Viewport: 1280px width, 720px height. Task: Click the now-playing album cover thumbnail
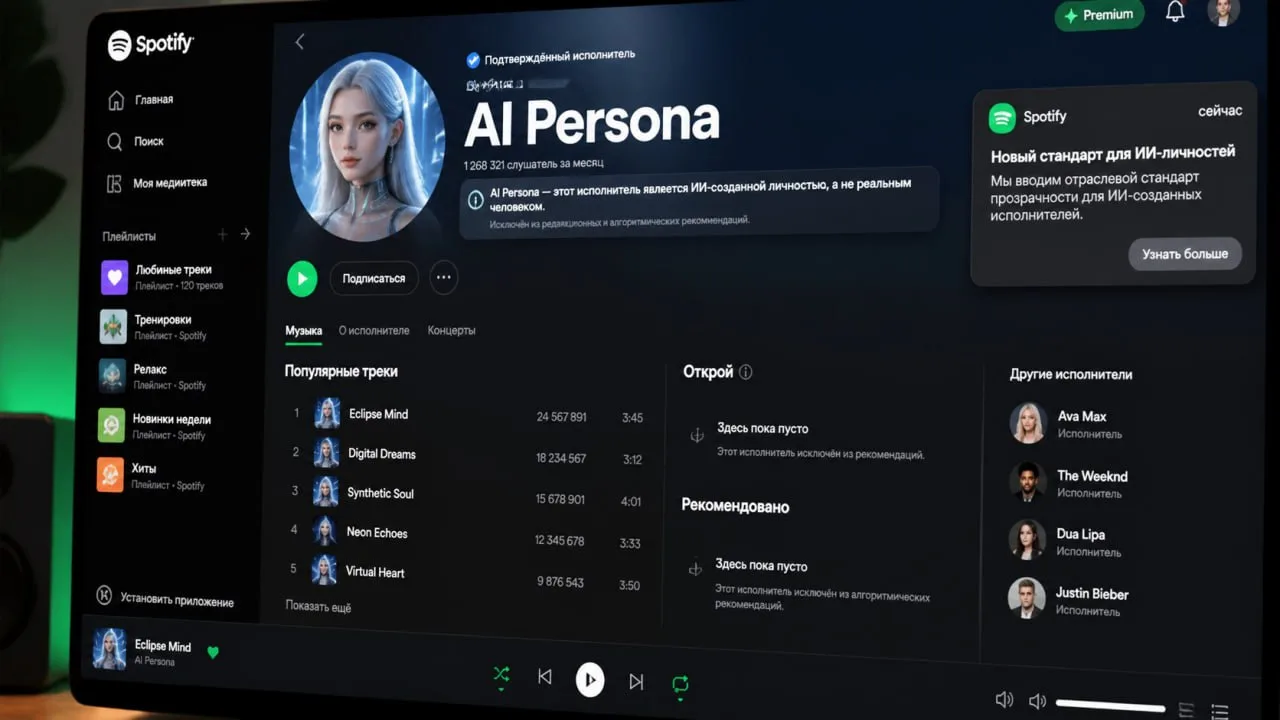[109, 649]
